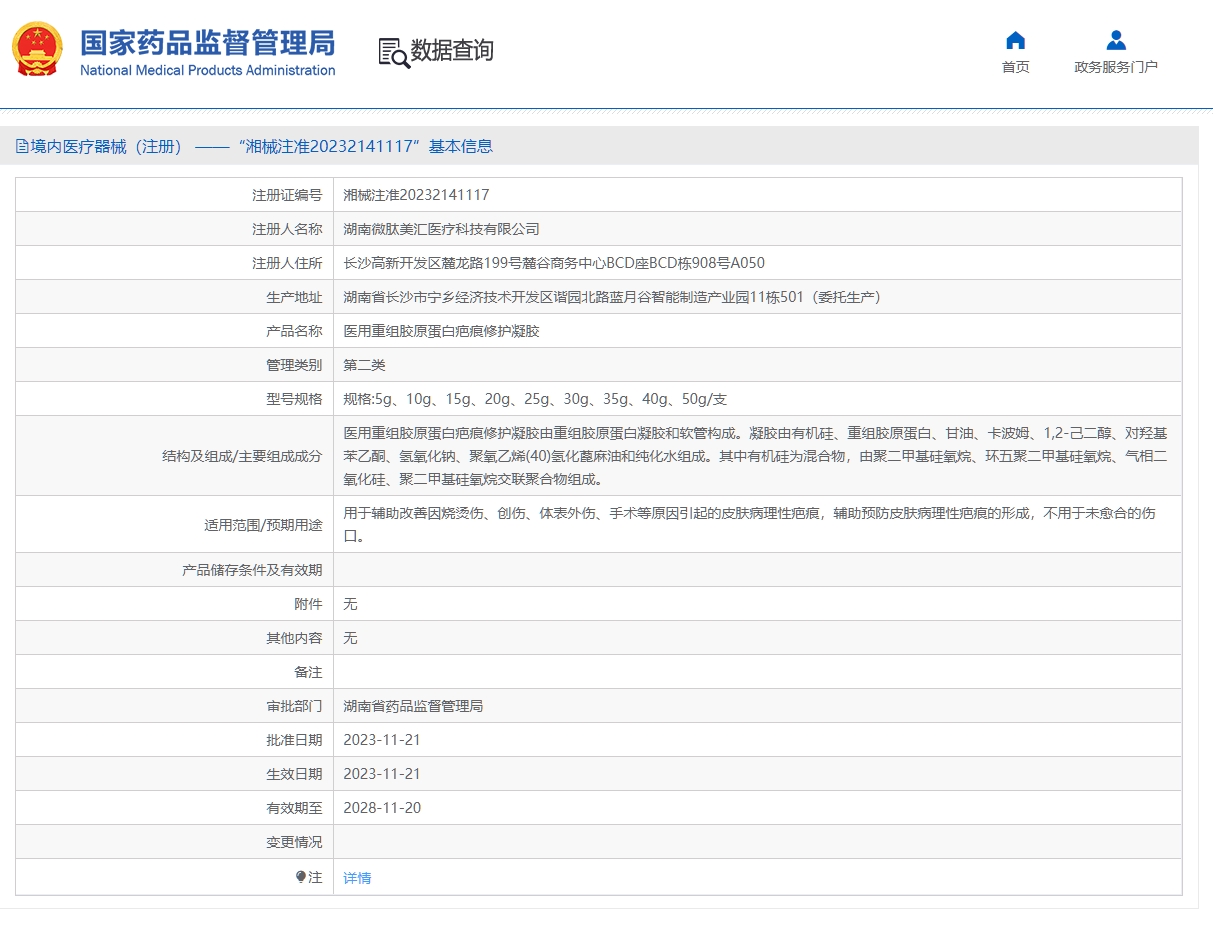Click the 型号规格 specification value cell
Image resolution: width=1213 pixels, height=932 pixels.
pyautogui.click(x=535, y=399)
